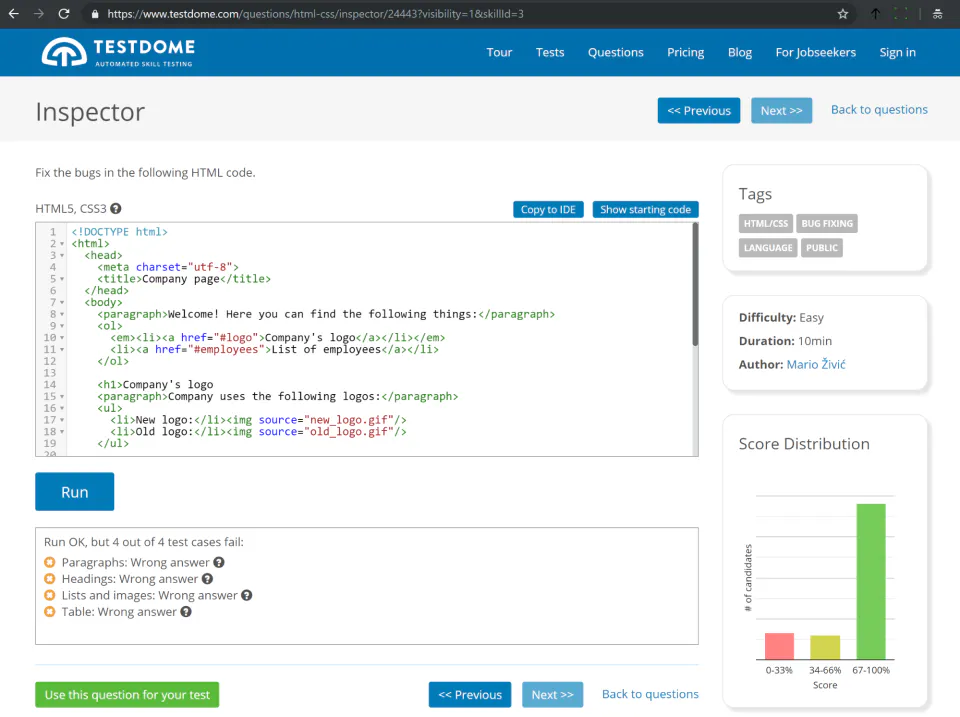Click the TestDome logo
Screen dimensions: 960x717
pos(118,52)
